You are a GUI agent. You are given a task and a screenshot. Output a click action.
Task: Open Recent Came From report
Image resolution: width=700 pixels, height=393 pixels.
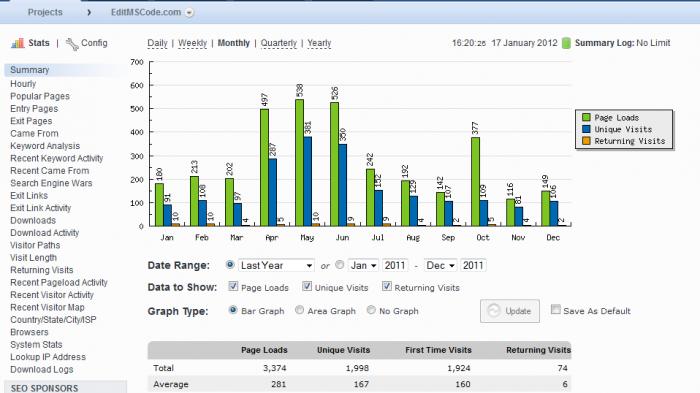(x=50, y=171)
